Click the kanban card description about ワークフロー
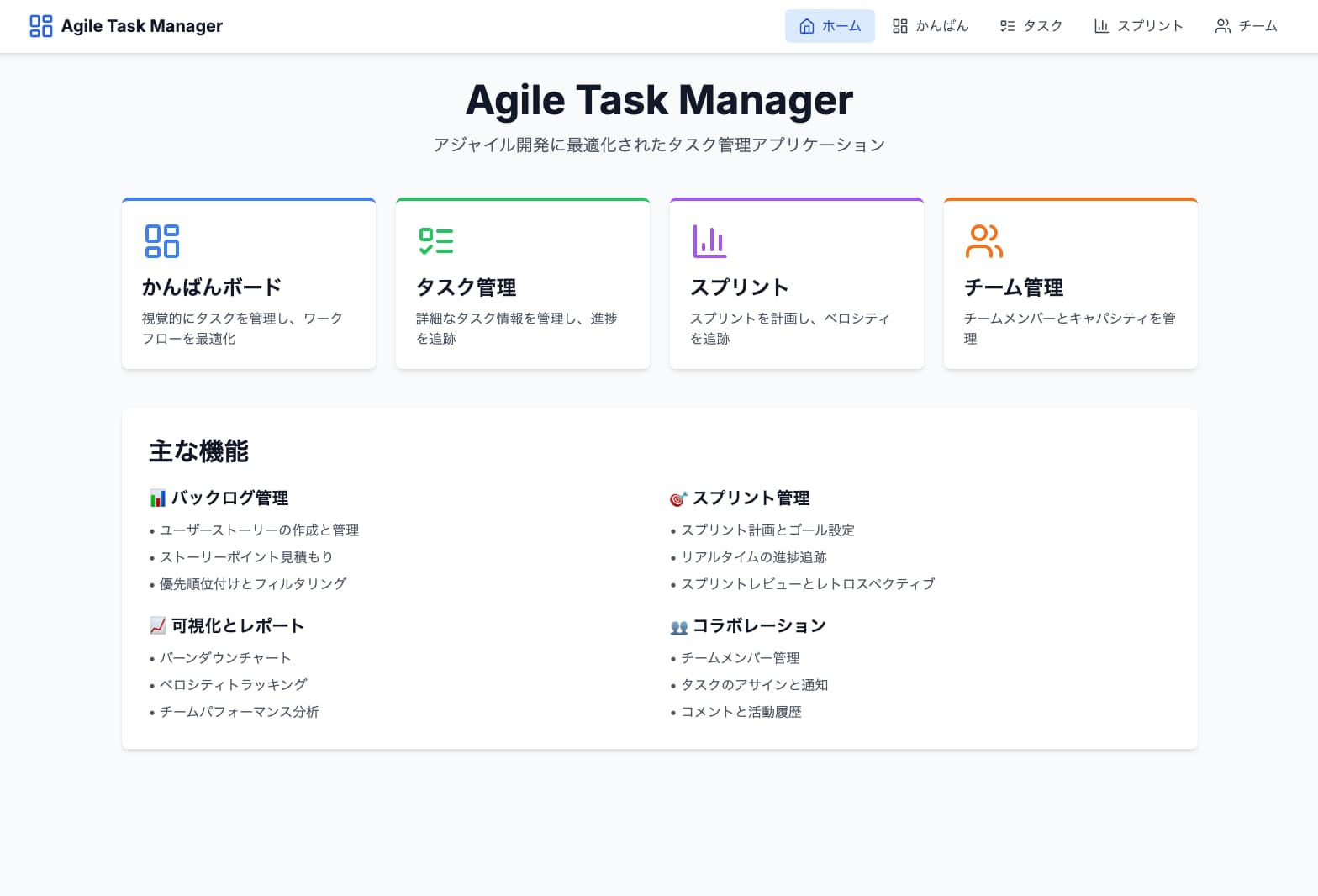The width and height of the screenshot is (1318, 896). coord(242,329)
